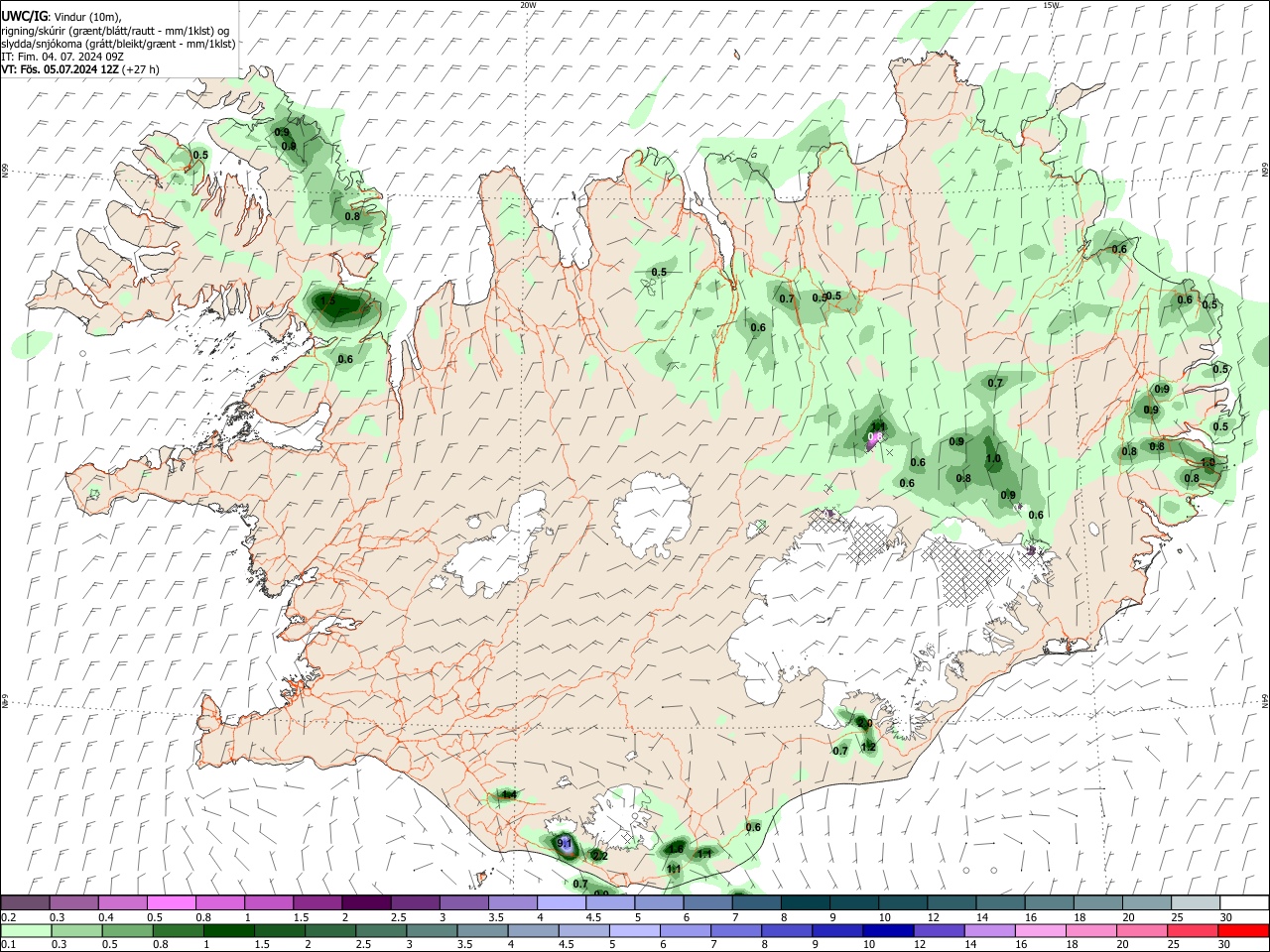
Task: Click the upper scale's purple 1.5 swatch
Action: point(317,903)
